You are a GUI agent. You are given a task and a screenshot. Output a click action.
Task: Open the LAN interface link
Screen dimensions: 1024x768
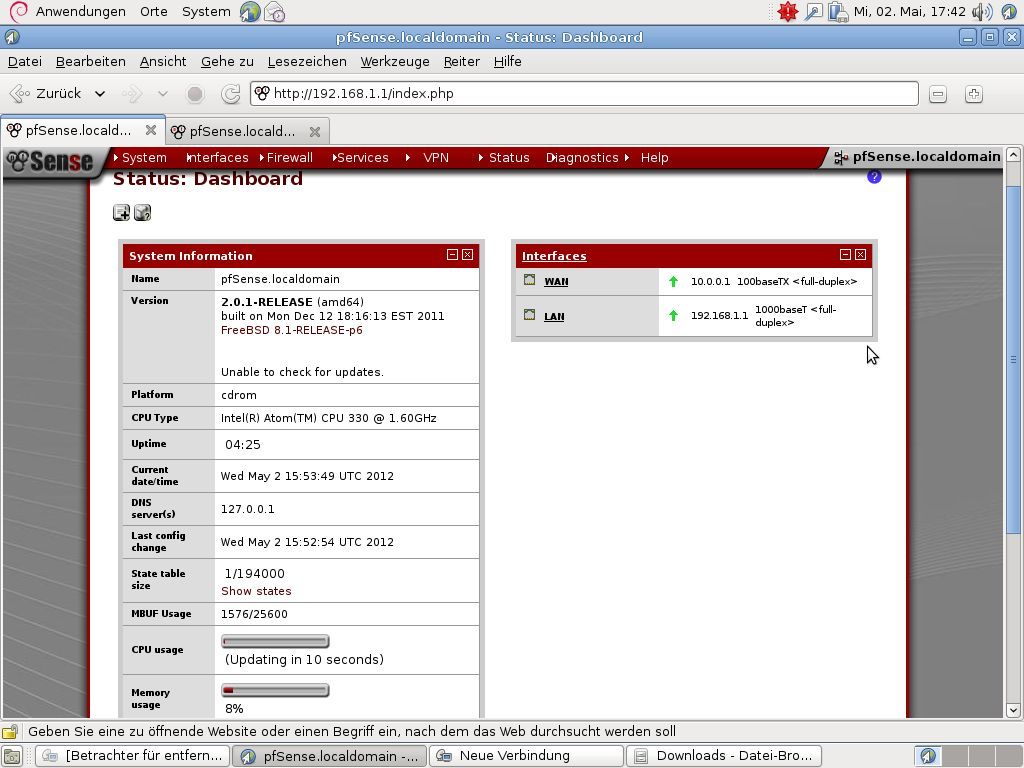tap(554, 316)
